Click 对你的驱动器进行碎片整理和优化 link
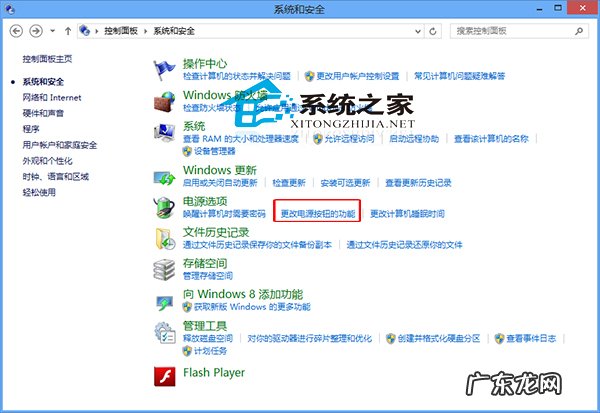The height and width of the screenshot is (413, 600). pos(310,338)
